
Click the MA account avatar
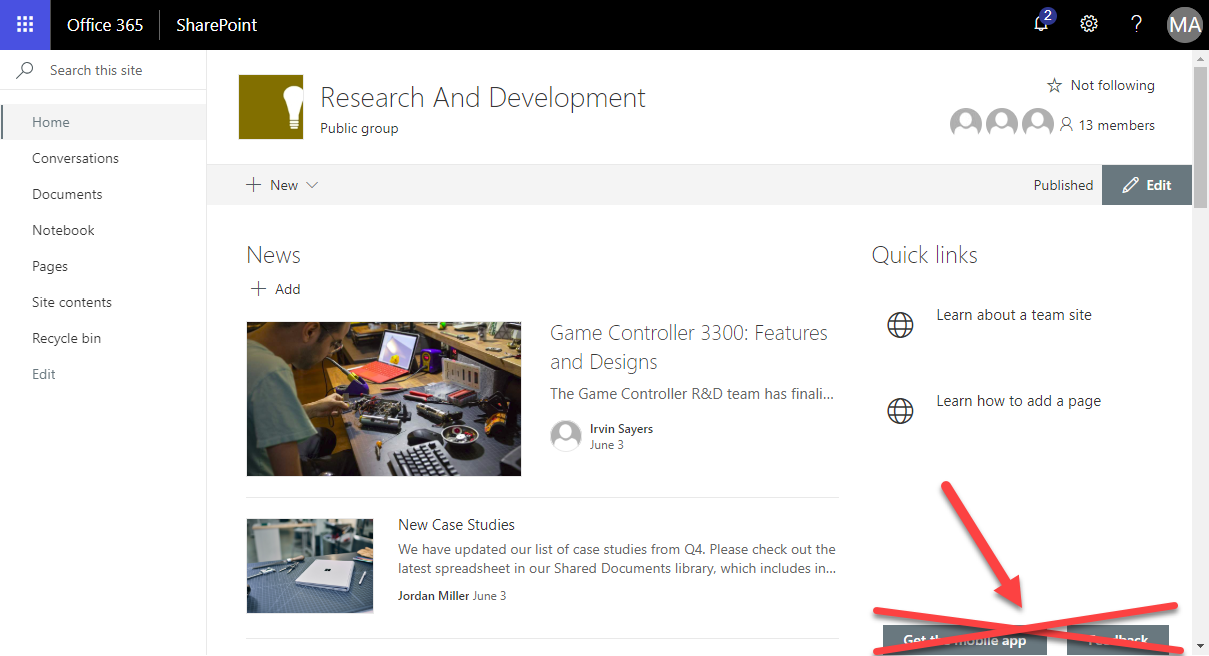coord(1184,24)
